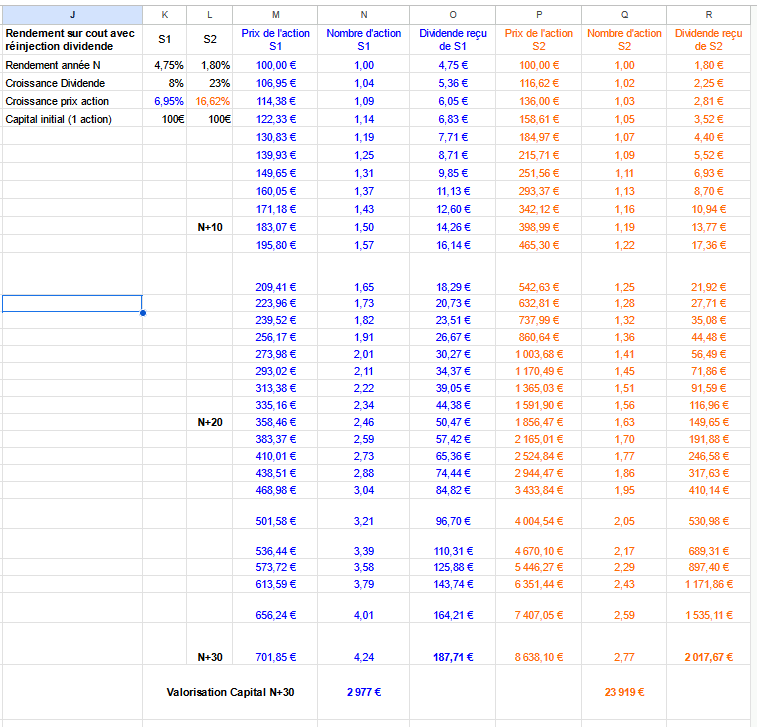Click the 149,65 € dividend cell in S2
The width and height of the screenshot is (757, 727).
[x=709, y=422]
